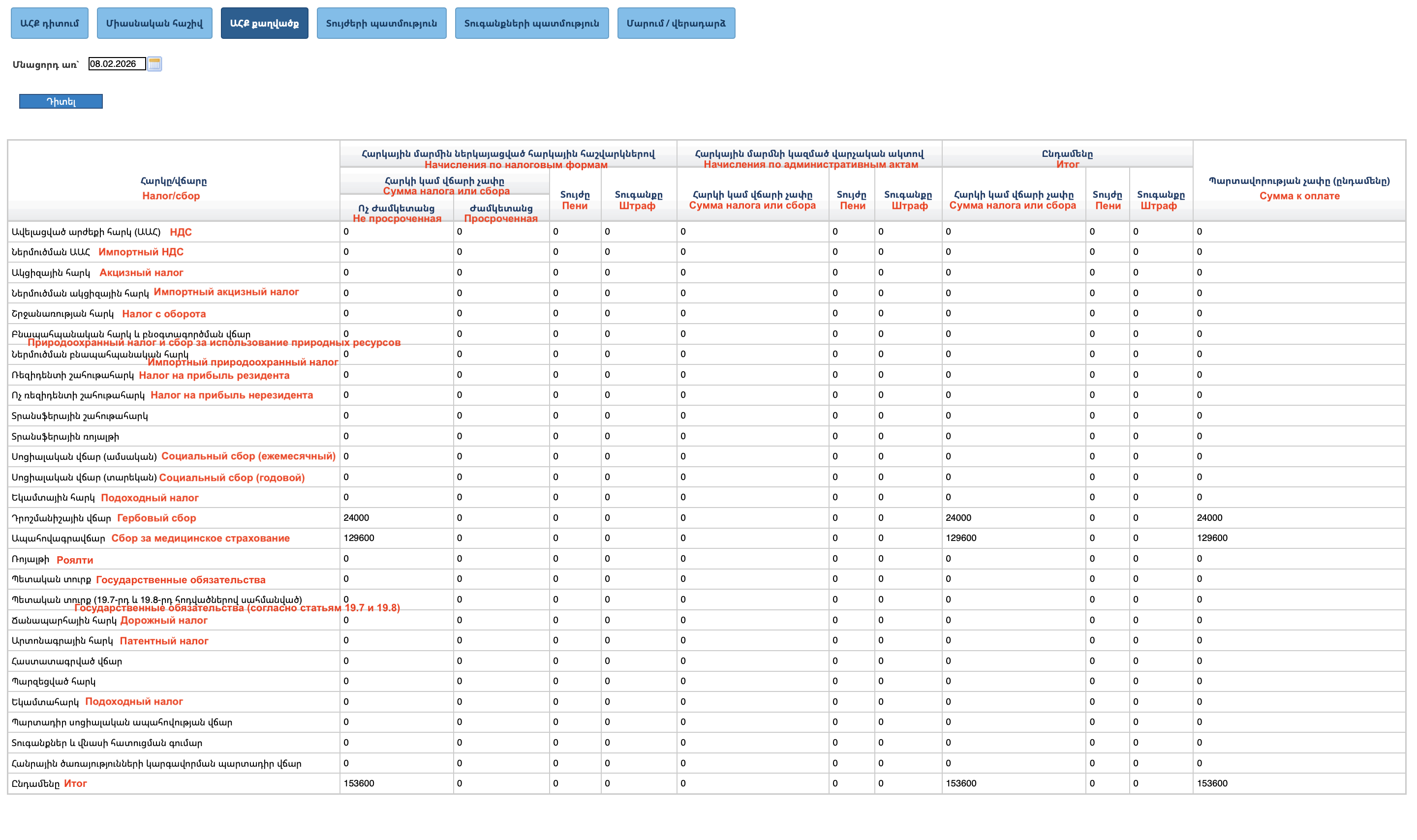Click the 24000 value in Ոչ ժամկետանց column

(356, 518)
